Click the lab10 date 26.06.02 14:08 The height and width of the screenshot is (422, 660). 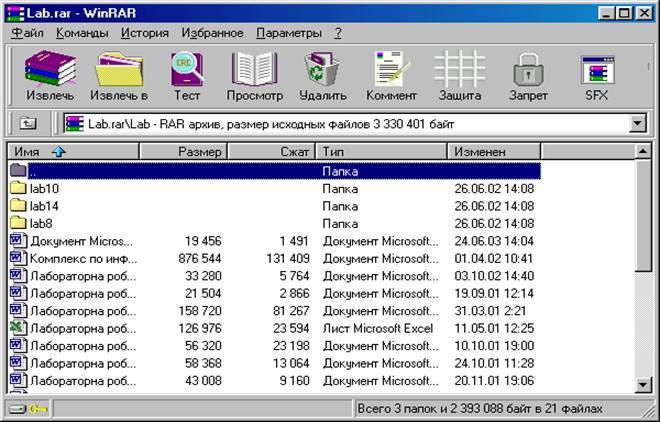494,188
